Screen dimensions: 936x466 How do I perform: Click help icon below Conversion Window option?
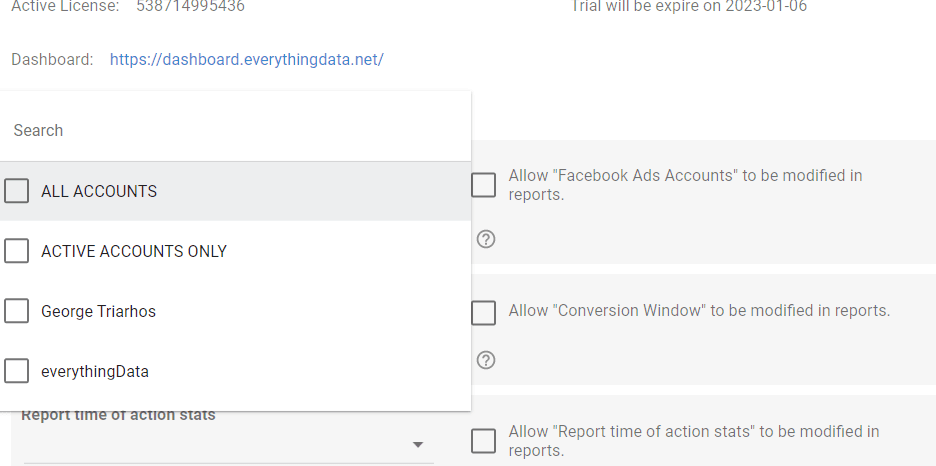click(x=486, y=360)
